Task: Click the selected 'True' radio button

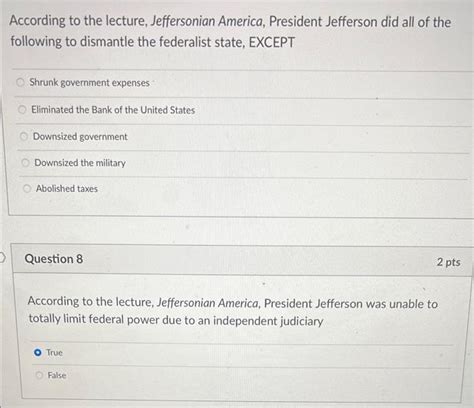Action: pyautogui.click(x=38, y=352)
